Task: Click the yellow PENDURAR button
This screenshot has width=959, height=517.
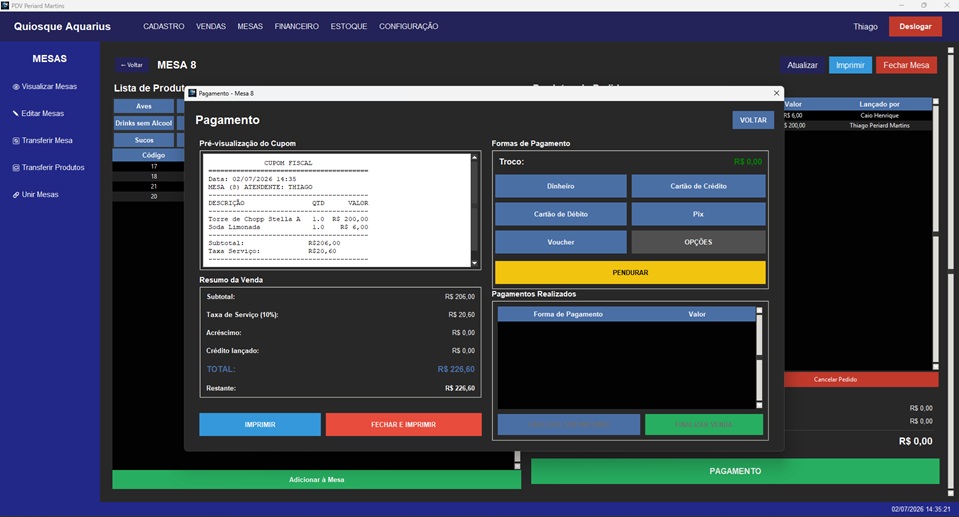Action: click(x=630, y=272)
